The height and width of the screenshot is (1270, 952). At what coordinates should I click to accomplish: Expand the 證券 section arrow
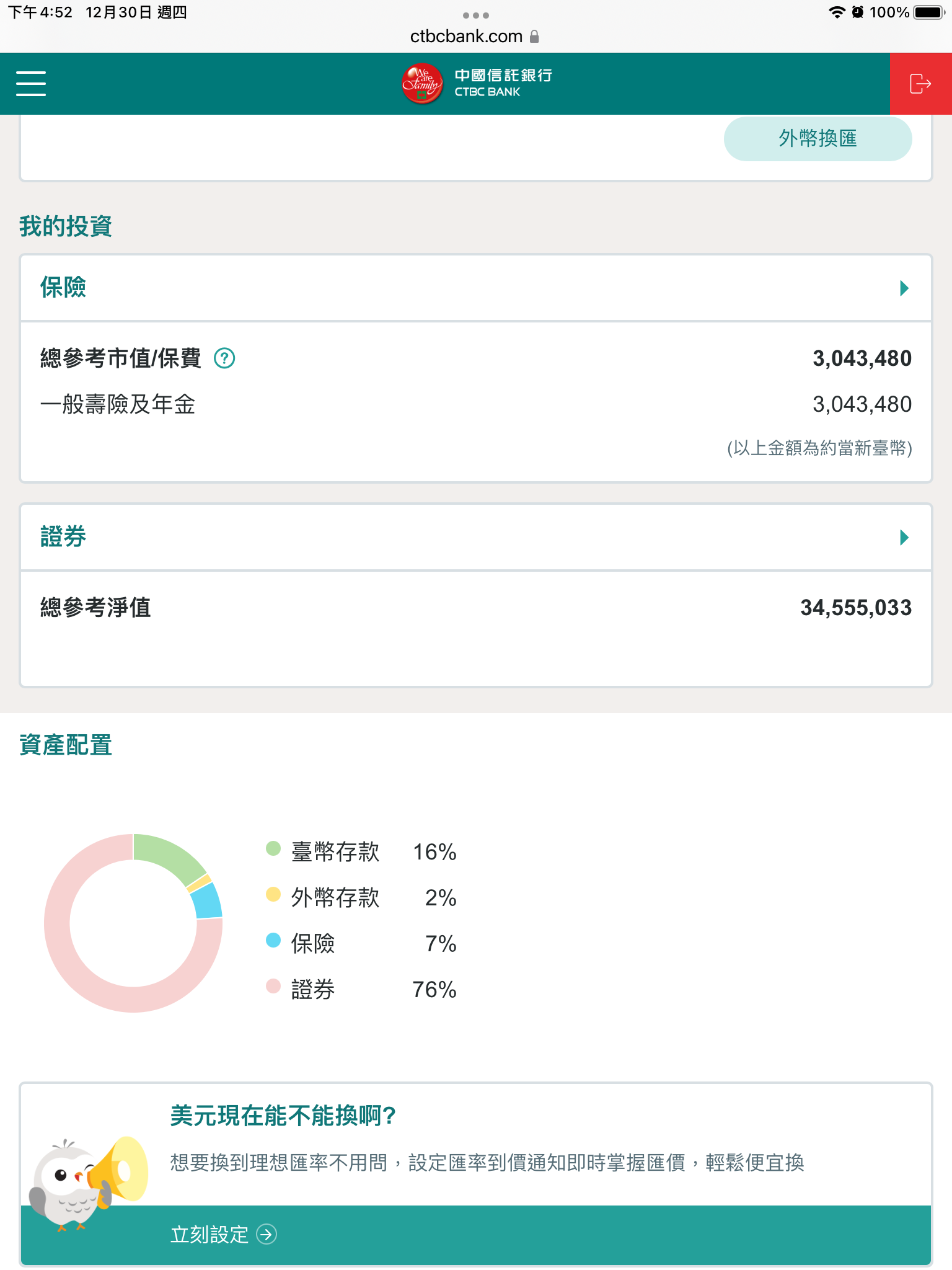904,538
